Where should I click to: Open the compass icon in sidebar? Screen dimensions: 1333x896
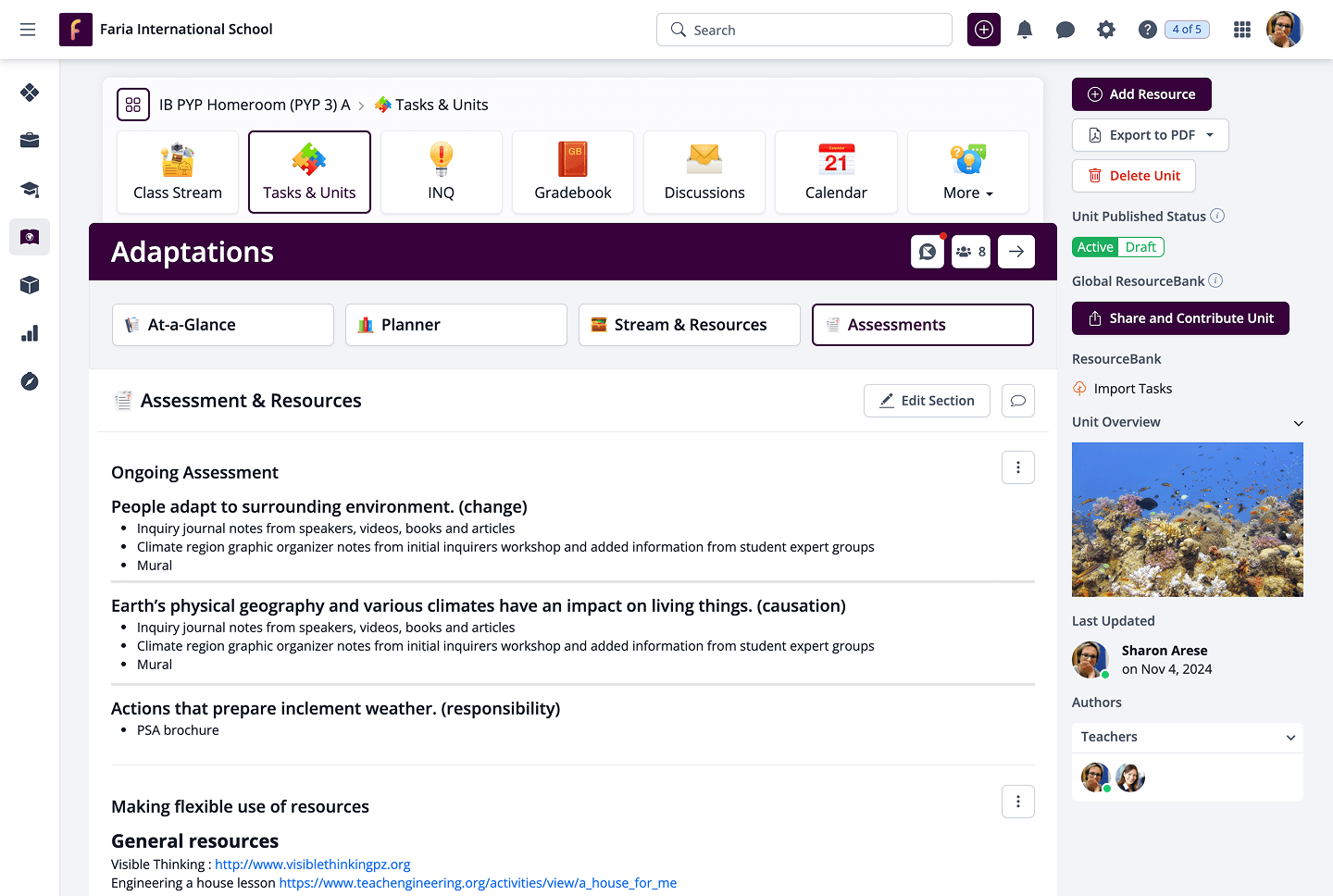click(x=30, y=381)
